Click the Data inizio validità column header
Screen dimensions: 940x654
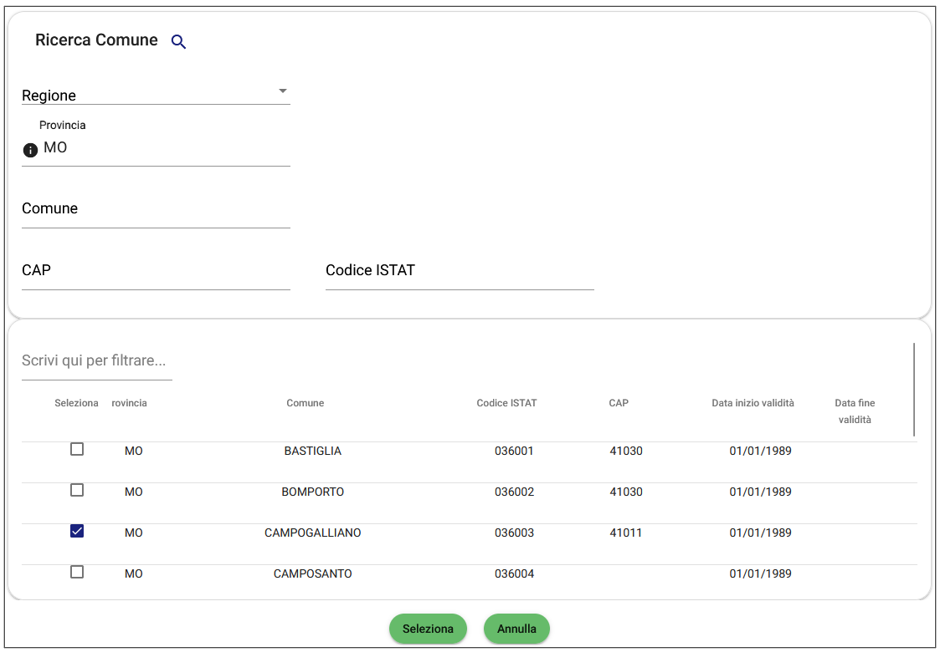pos(752,403)
